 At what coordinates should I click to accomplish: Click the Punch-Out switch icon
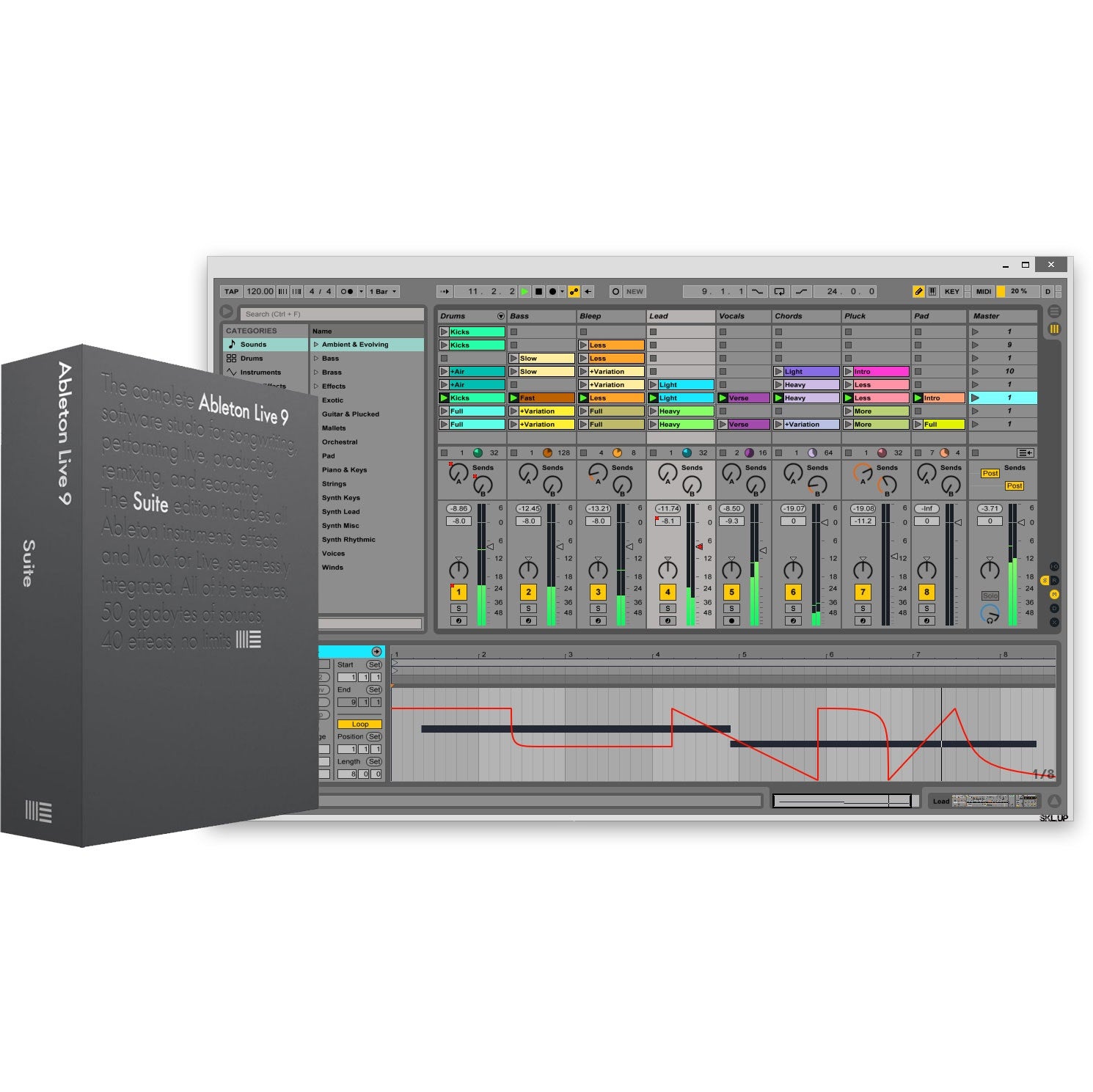[x=801, y=291]
